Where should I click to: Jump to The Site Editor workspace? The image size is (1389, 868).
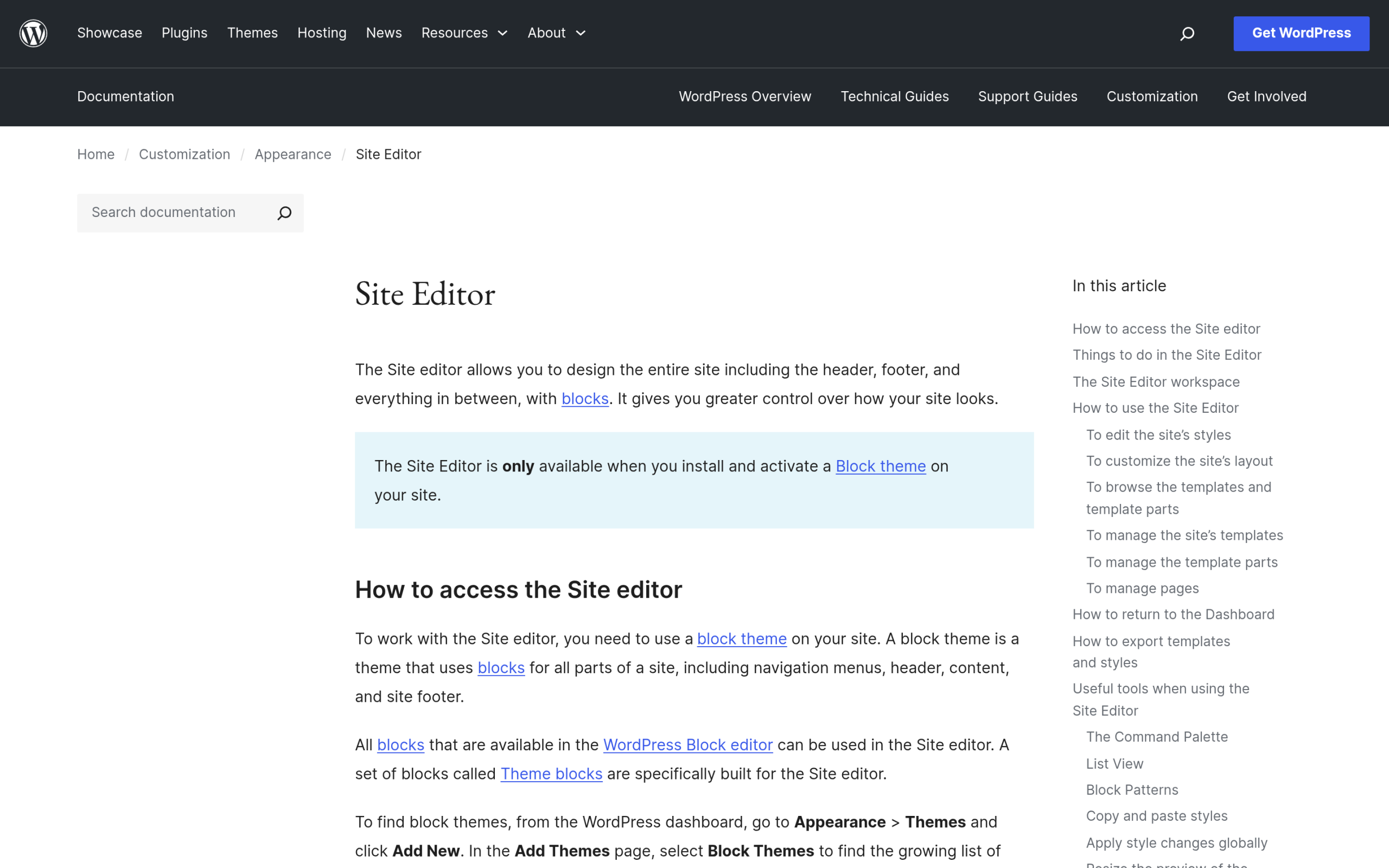pos(1155,382)
